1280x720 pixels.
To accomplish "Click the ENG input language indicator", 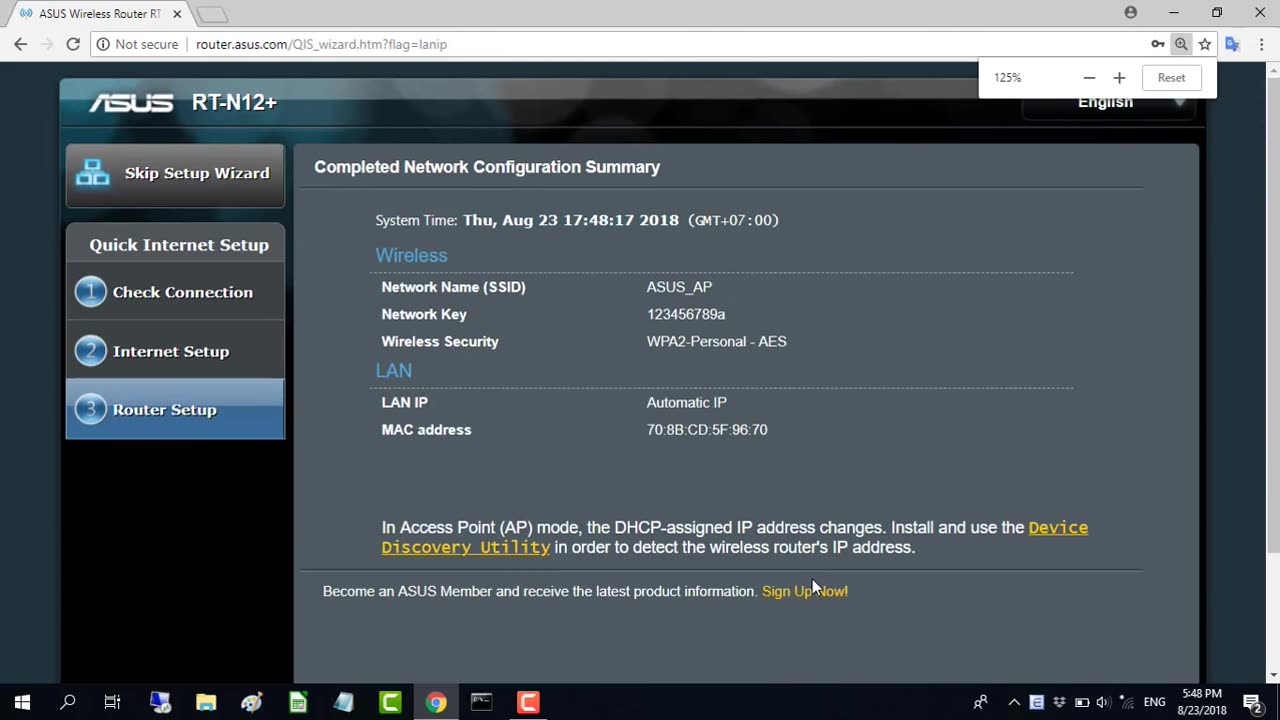I will coord(1154,702).
